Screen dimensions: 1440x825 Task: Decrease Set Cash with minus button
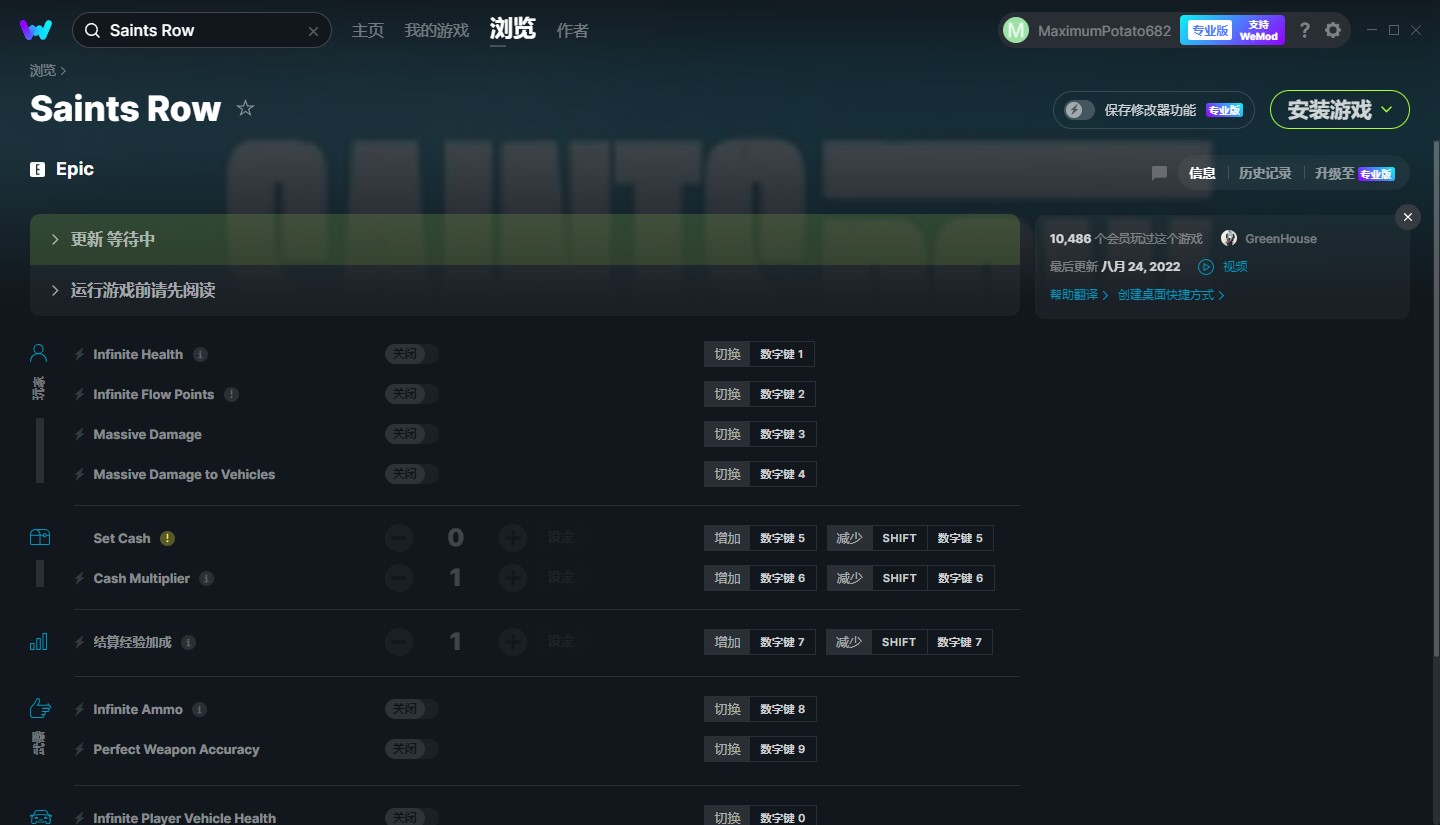(399, 538)
